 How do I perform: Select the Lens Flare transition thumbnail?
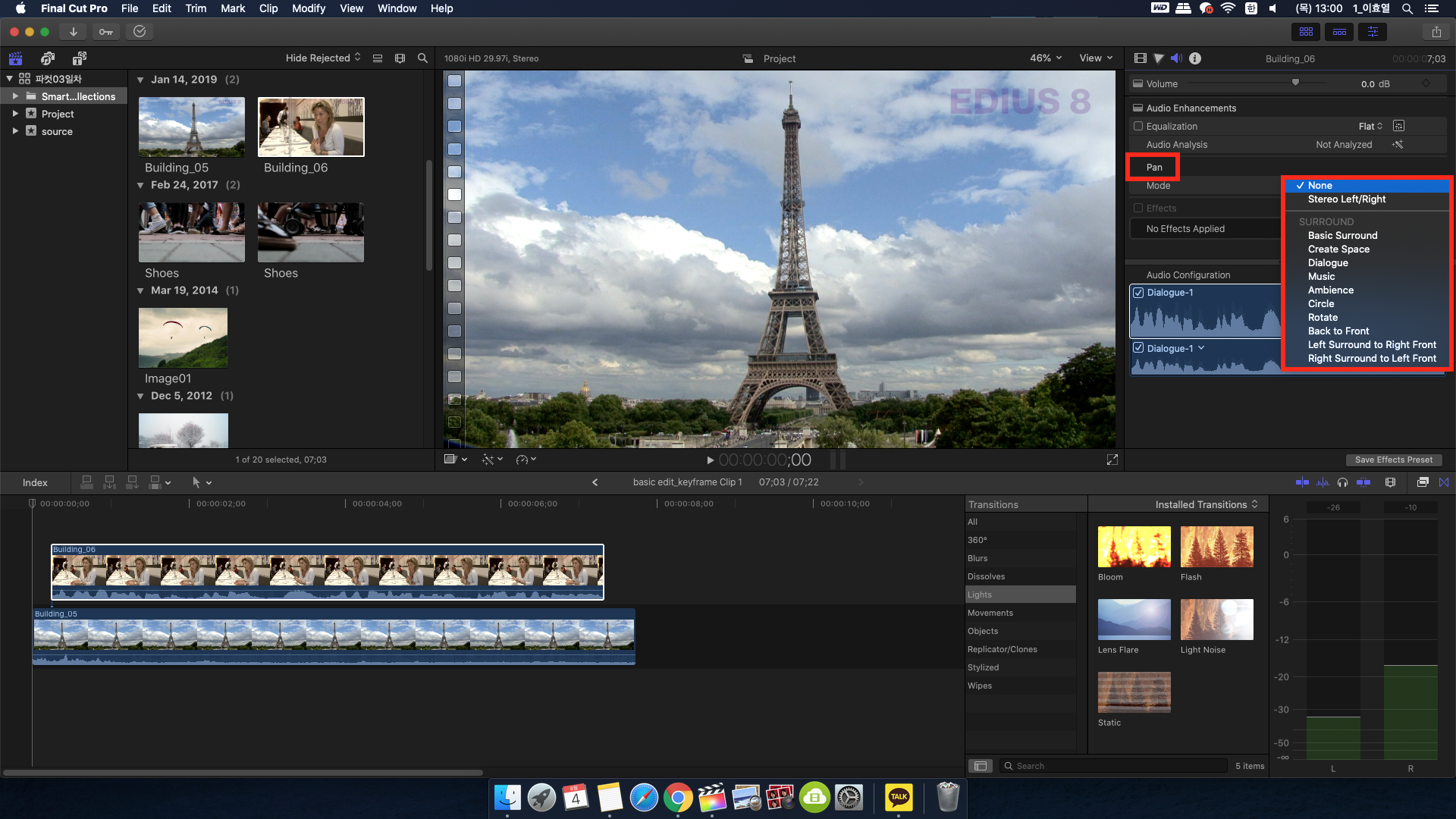pos(1134,620)
